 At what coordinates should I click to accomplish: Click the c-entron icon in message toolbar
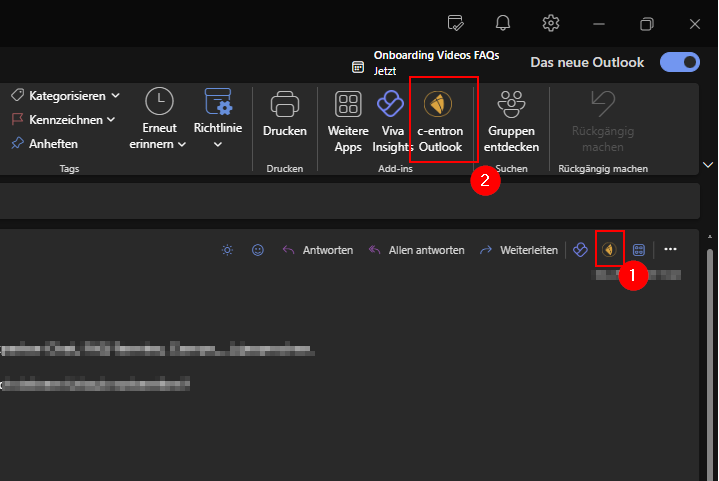[x=609, y=249]
